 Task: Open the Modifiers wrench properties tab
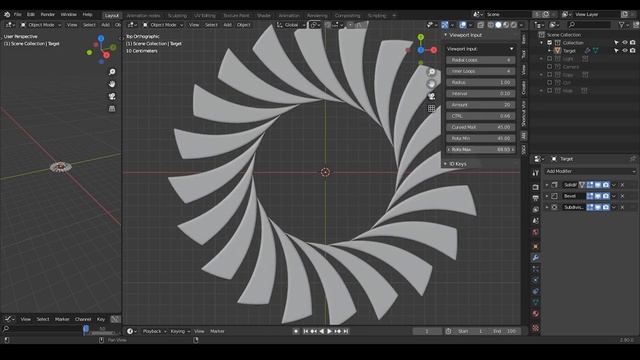point(536,258)
